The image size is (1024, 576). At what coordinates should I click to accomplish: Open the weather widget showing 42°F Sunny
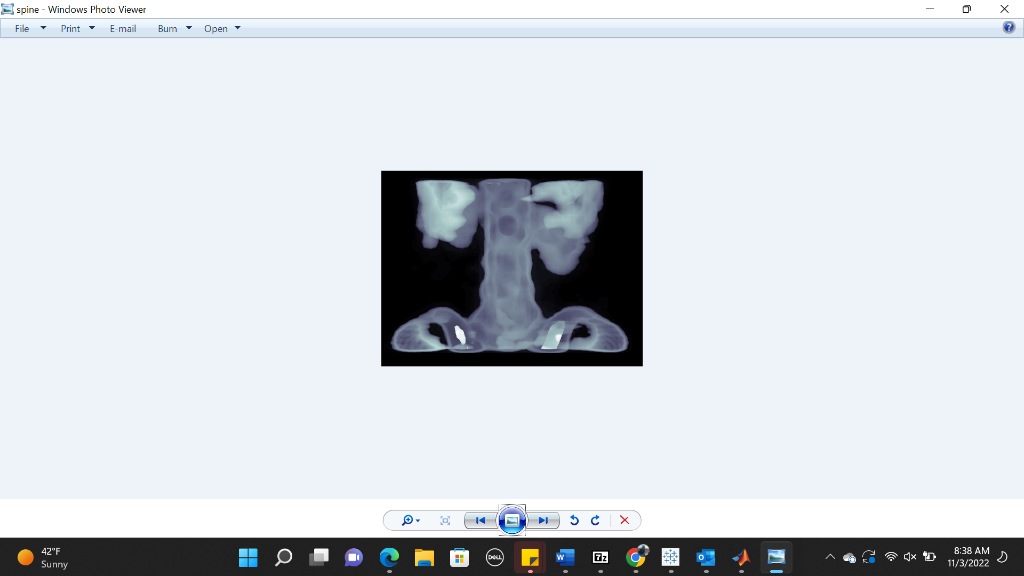tap(40, 557)
